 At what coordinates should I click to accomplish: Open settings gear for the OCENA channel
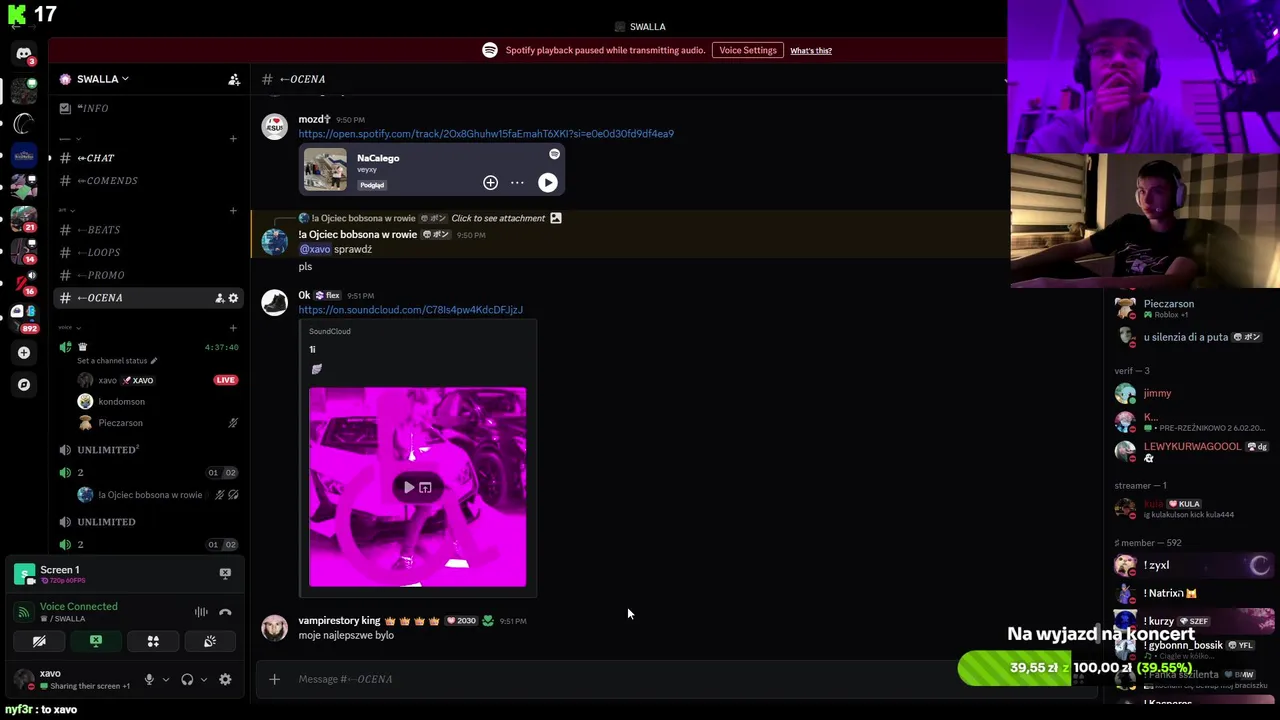[x=234, y=298]
